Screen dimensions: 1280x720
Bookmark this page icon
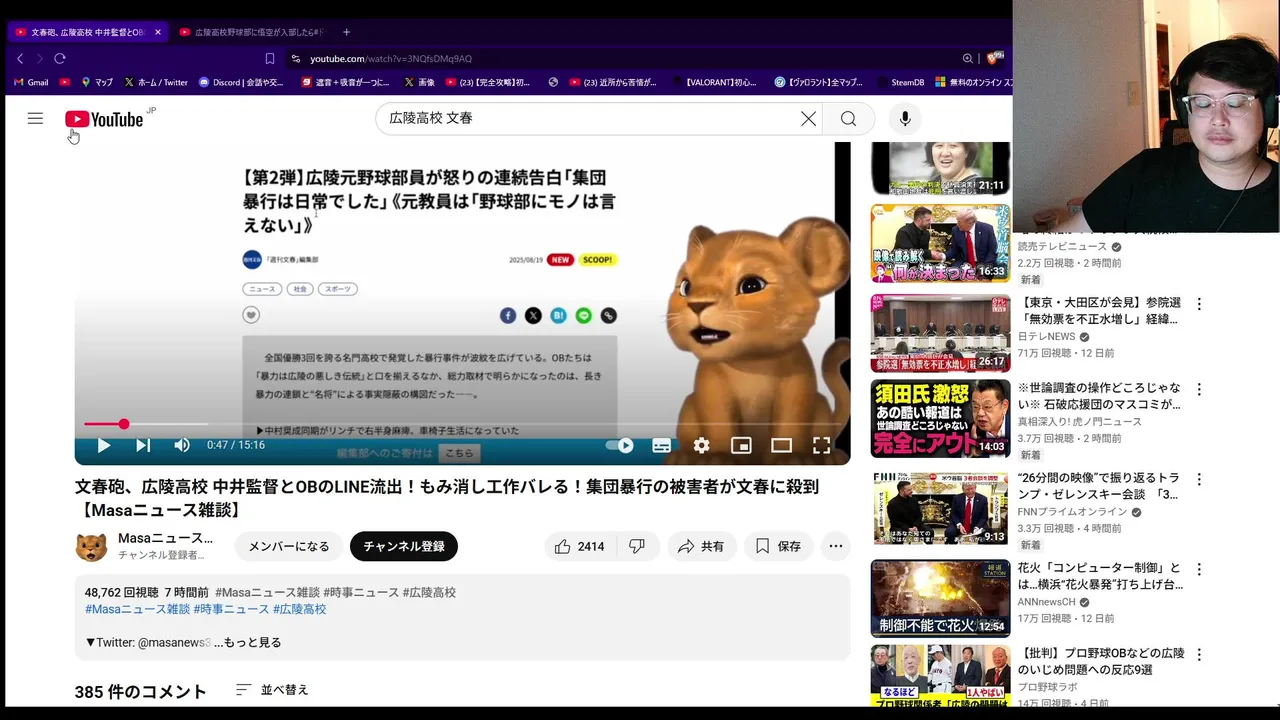pos(269,59)
